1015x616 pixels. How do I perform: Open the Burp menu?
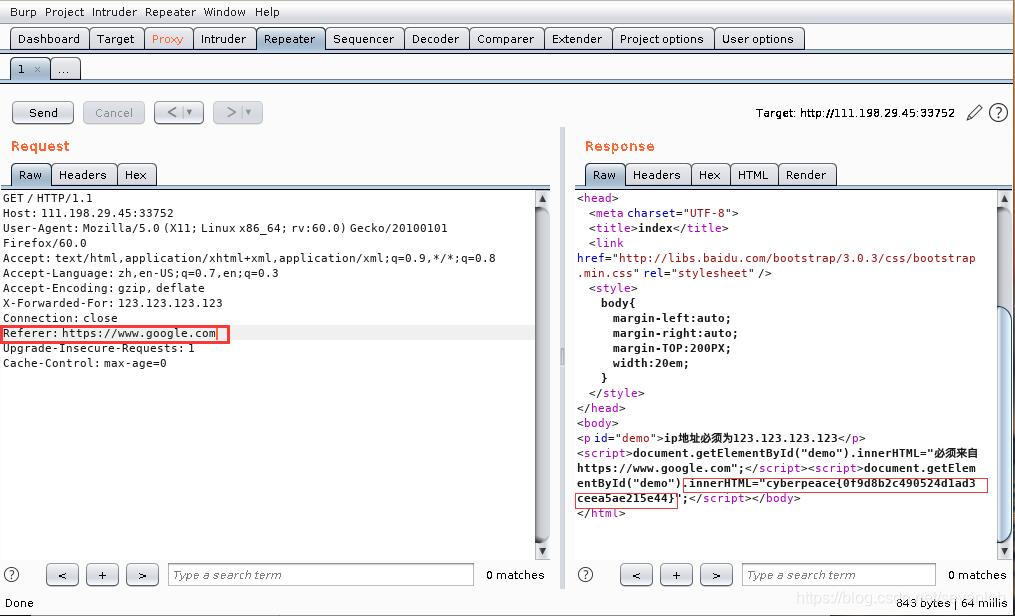pos(23,12)
